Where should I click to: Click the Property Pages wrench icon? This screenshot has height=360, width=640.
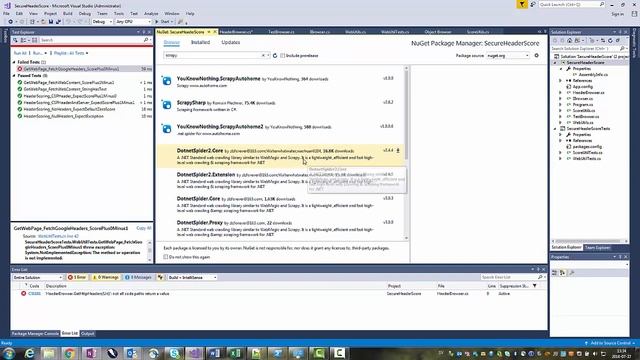571,273
